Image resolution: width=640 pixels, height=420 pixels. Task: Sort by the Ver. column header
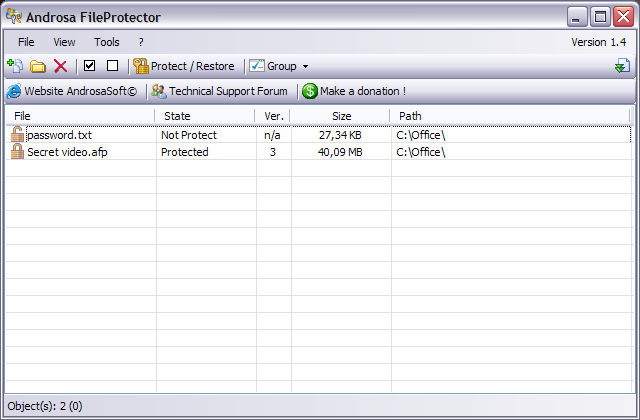pos(273,116)
